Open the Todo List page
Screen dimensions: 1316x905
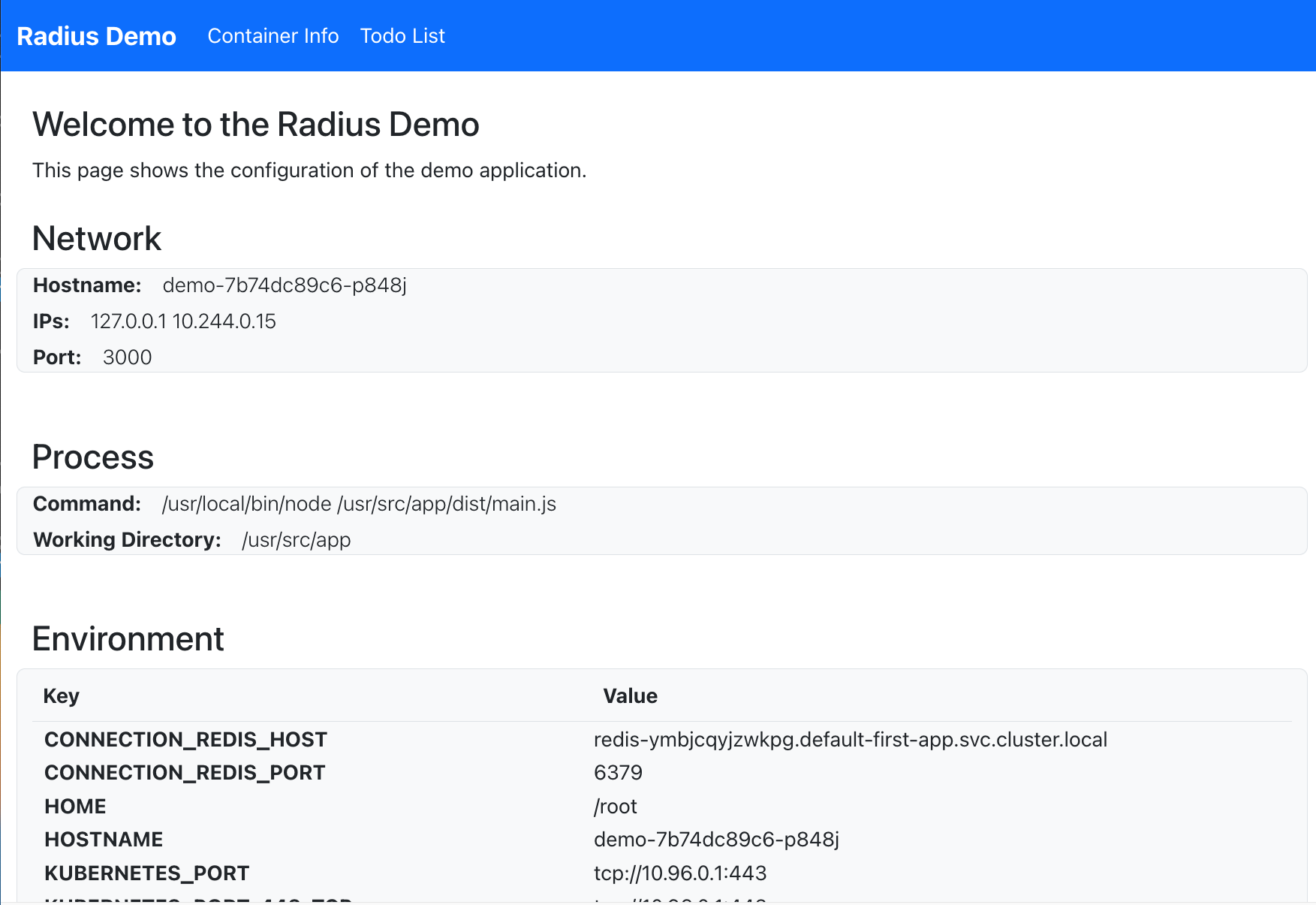(x=403, y=35)
